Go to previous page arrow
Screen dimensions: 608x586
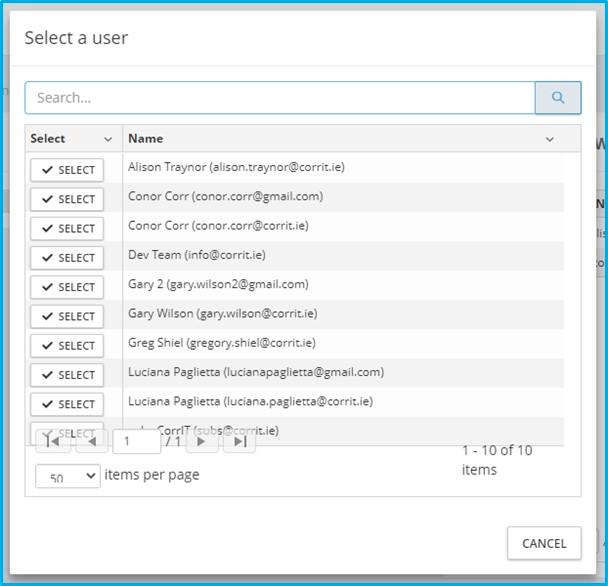pyautogui.click(x=92, y=441)
